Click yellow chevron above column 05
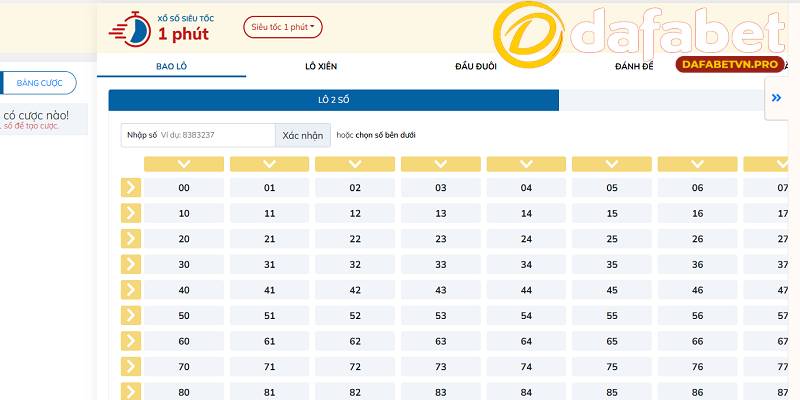This screenshot has width=800, height=400. (x=612, y=164)
